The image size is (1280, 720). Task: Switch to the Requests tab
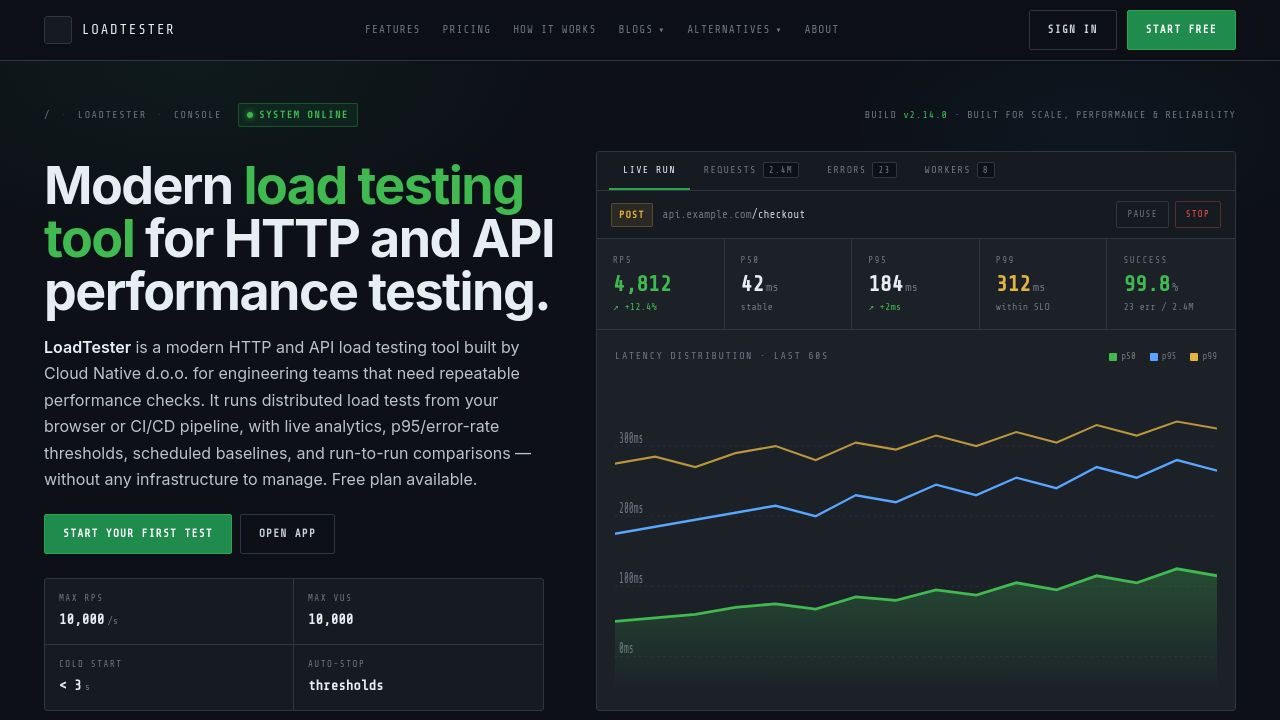[751, 170]
